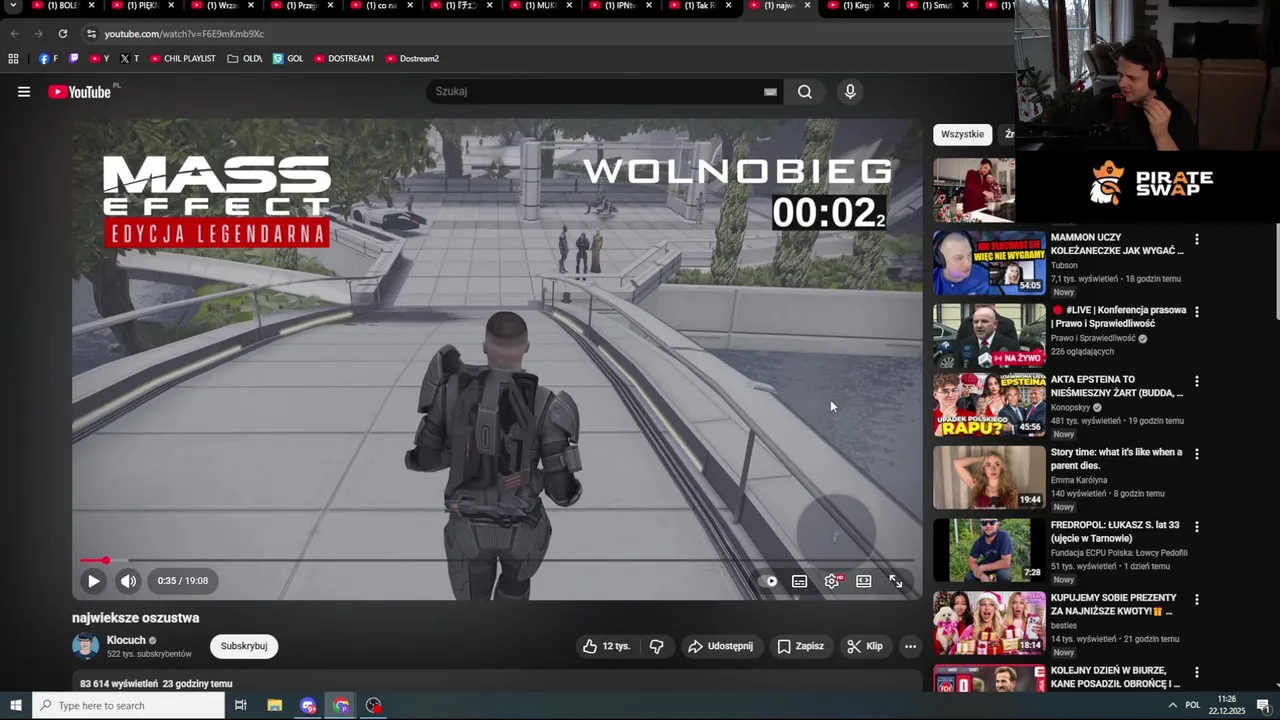Go to YouTube home via logo

(79, 92)
